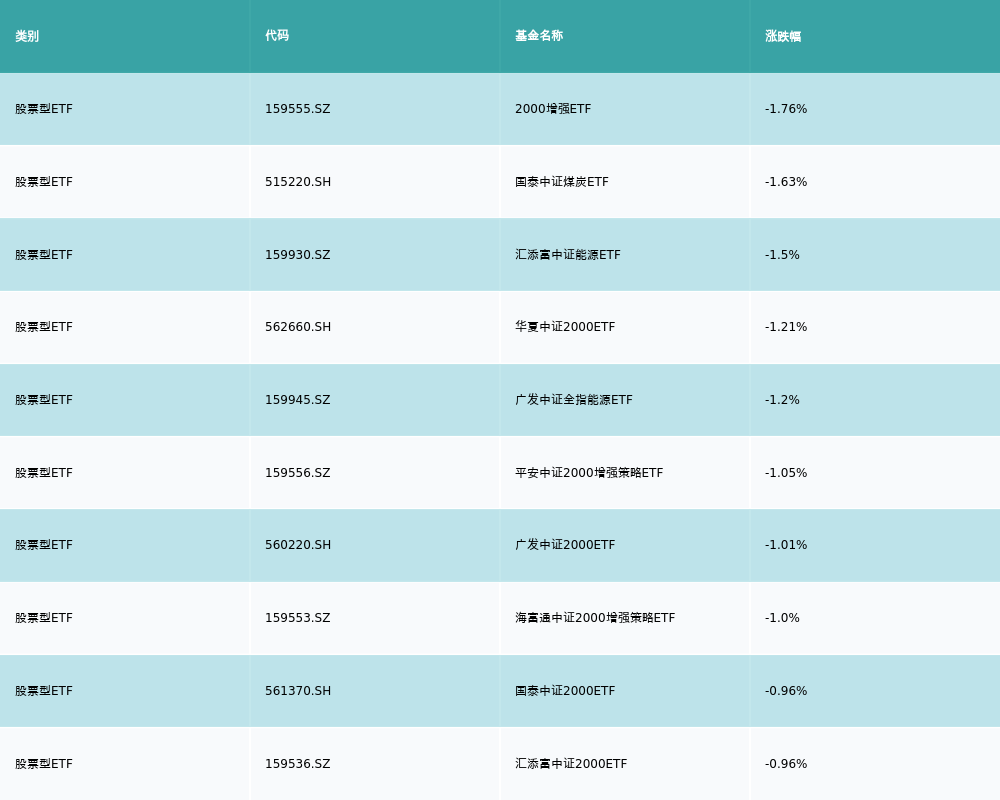The width and height of the screenshot is (1000, 800).
Task: Click the -1.0% change value
Action: pos(782,618)
